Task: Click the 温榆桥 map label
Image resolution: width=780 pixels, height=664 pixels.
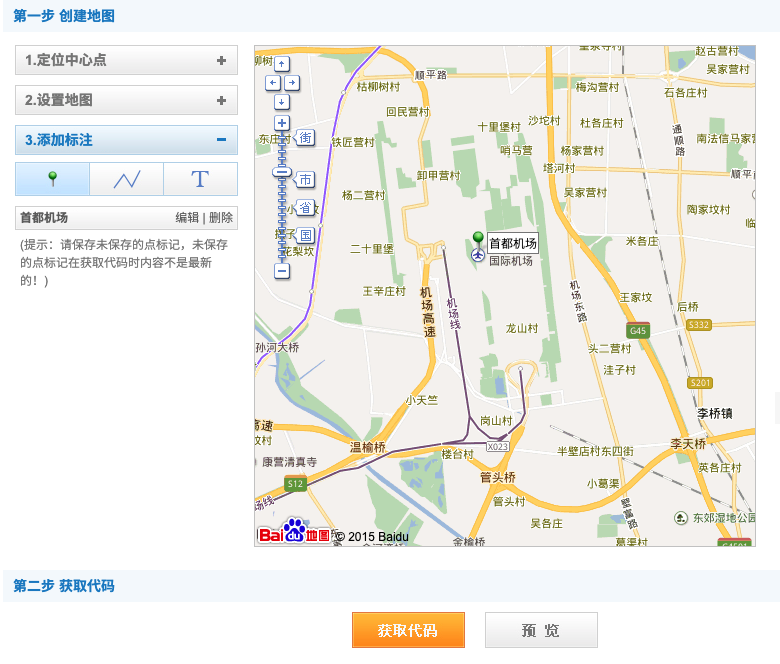Action: click(368, 447)
